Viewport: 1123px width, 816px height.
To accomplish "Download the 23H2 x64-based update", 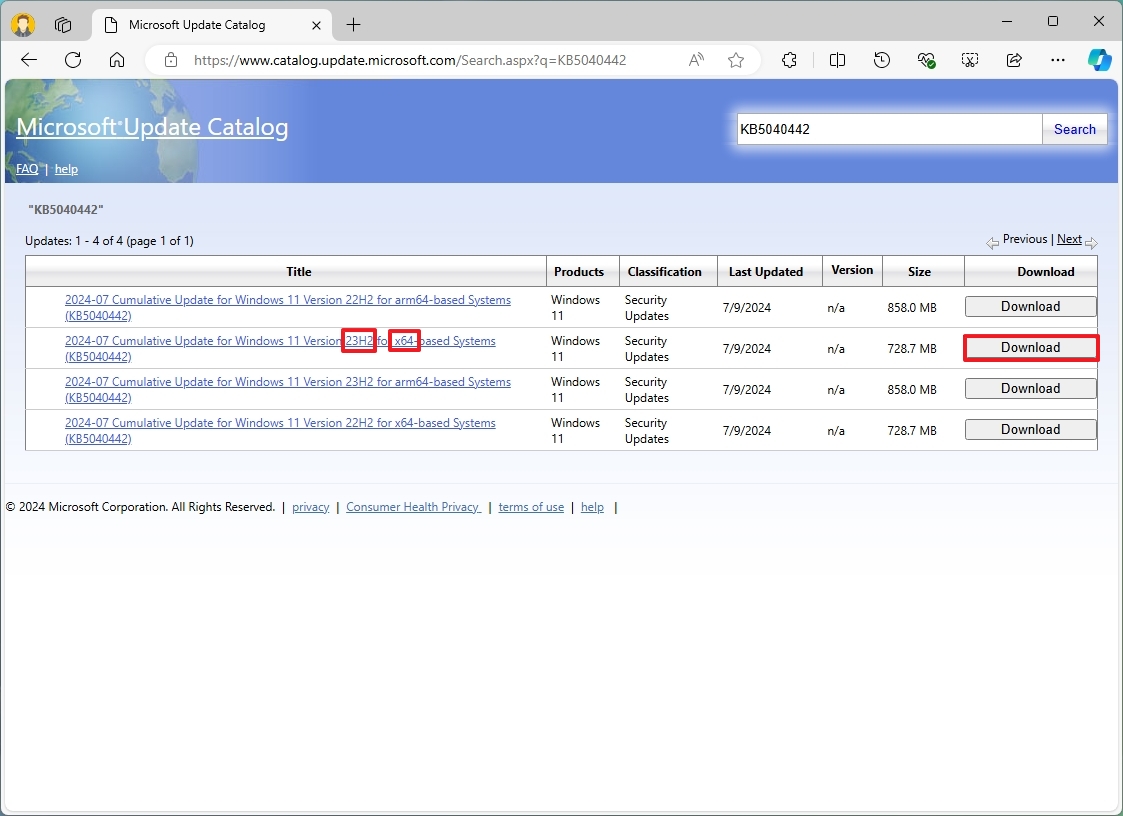I will [x=1030, y=348].
